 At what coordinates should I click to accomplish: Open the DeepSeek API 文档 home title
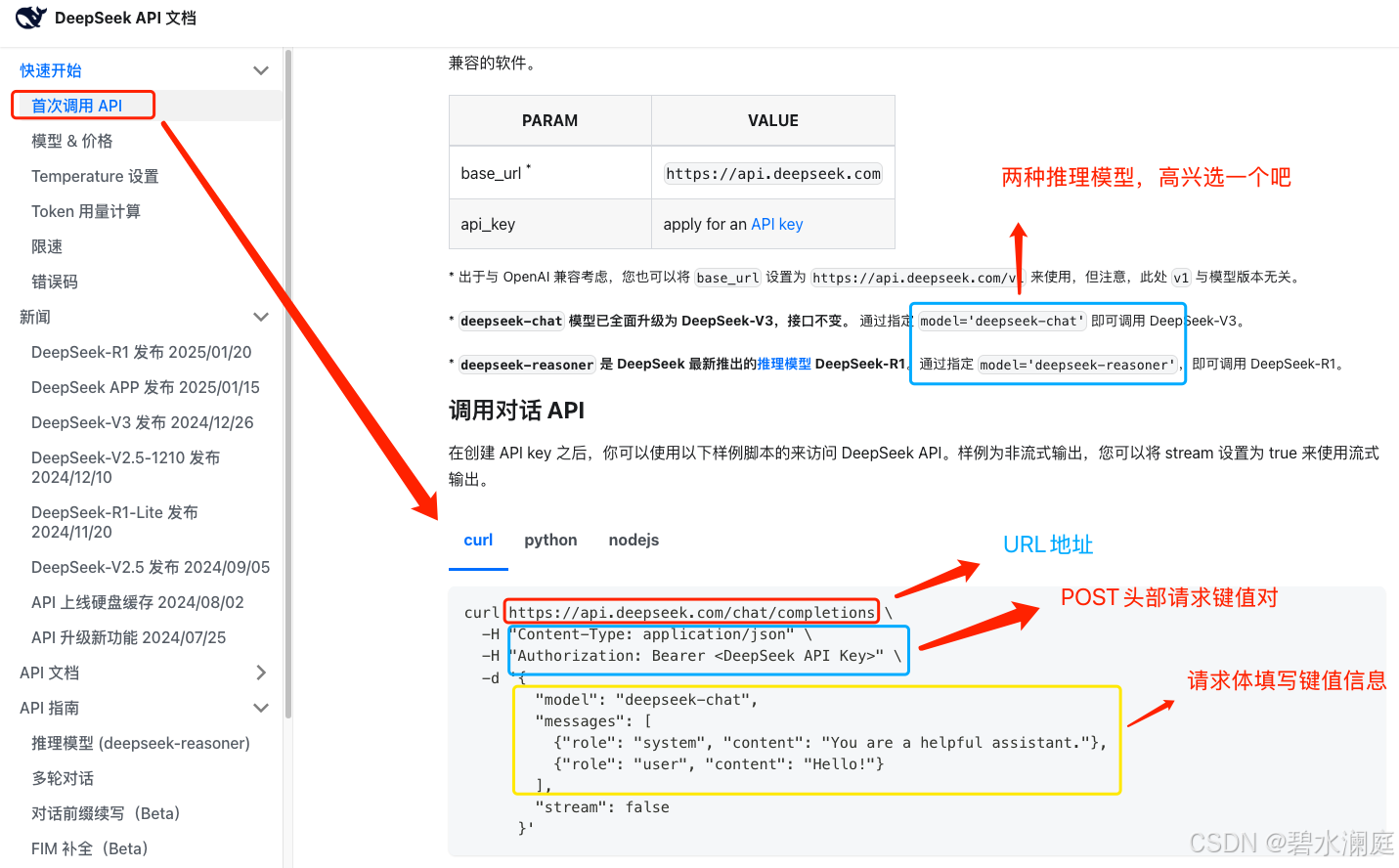coord(125,18)
